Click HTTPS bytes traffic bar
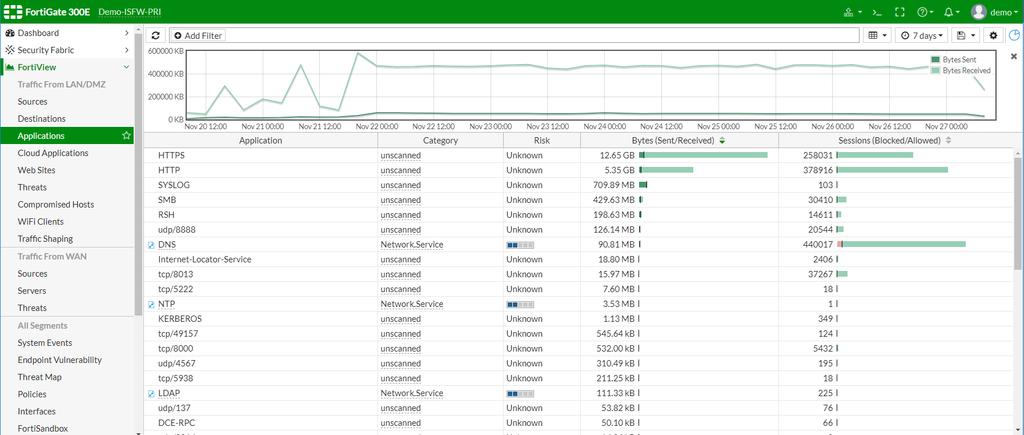This screenshot has width=1024, height=435. coord(703,155)
